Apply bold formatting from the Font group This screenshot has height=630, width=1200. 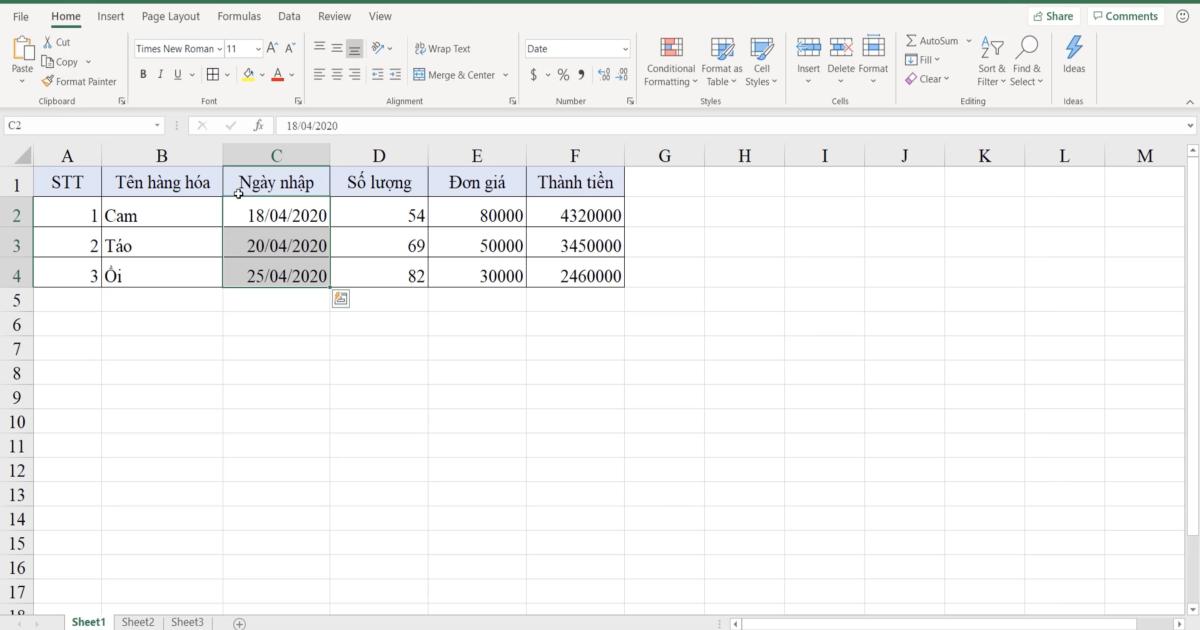point(143,74)
